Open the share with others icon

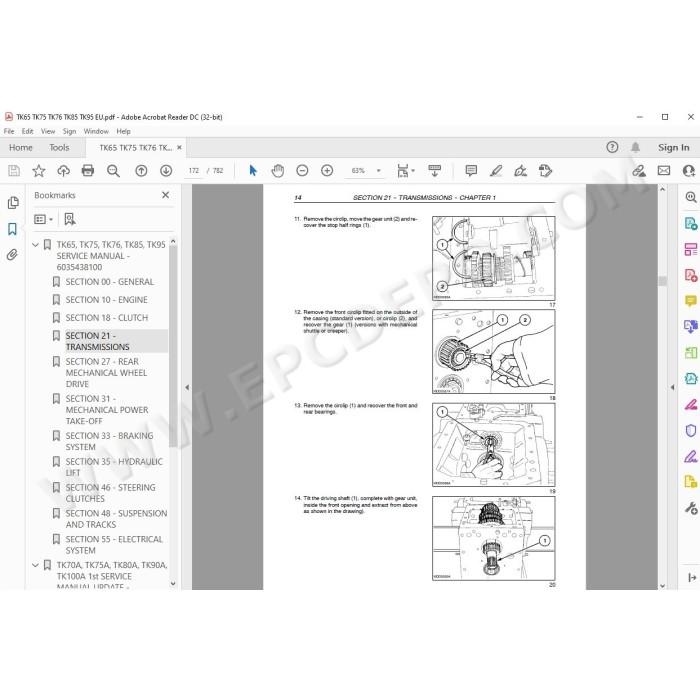[x=689, y=171]
